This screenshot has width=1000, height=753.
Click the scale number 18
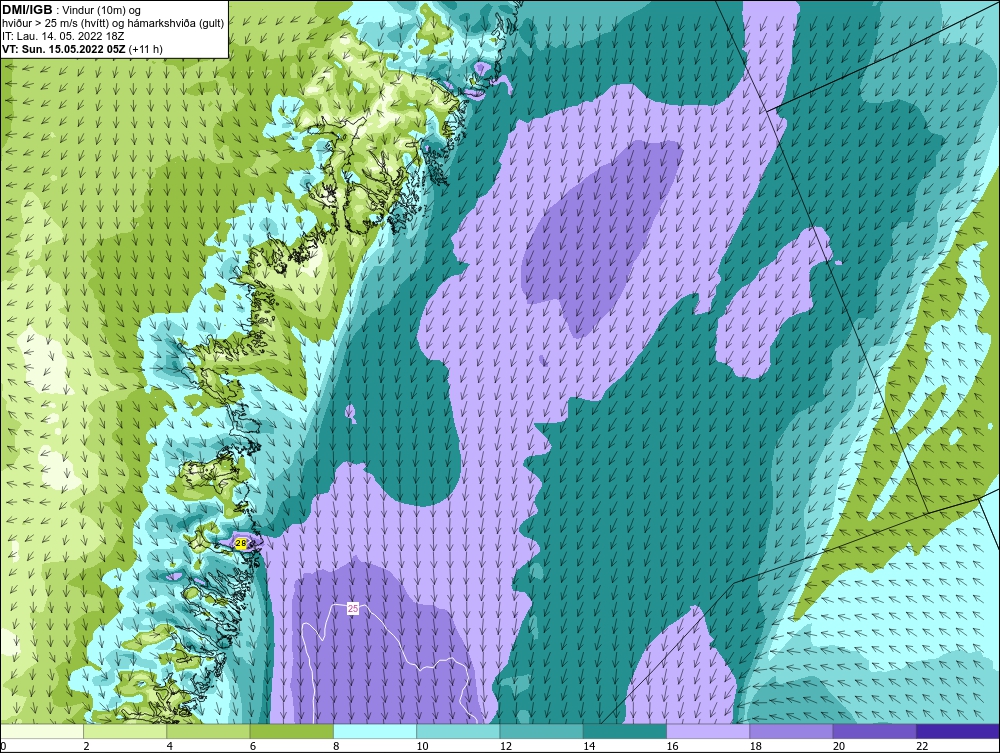coord(755,747)
